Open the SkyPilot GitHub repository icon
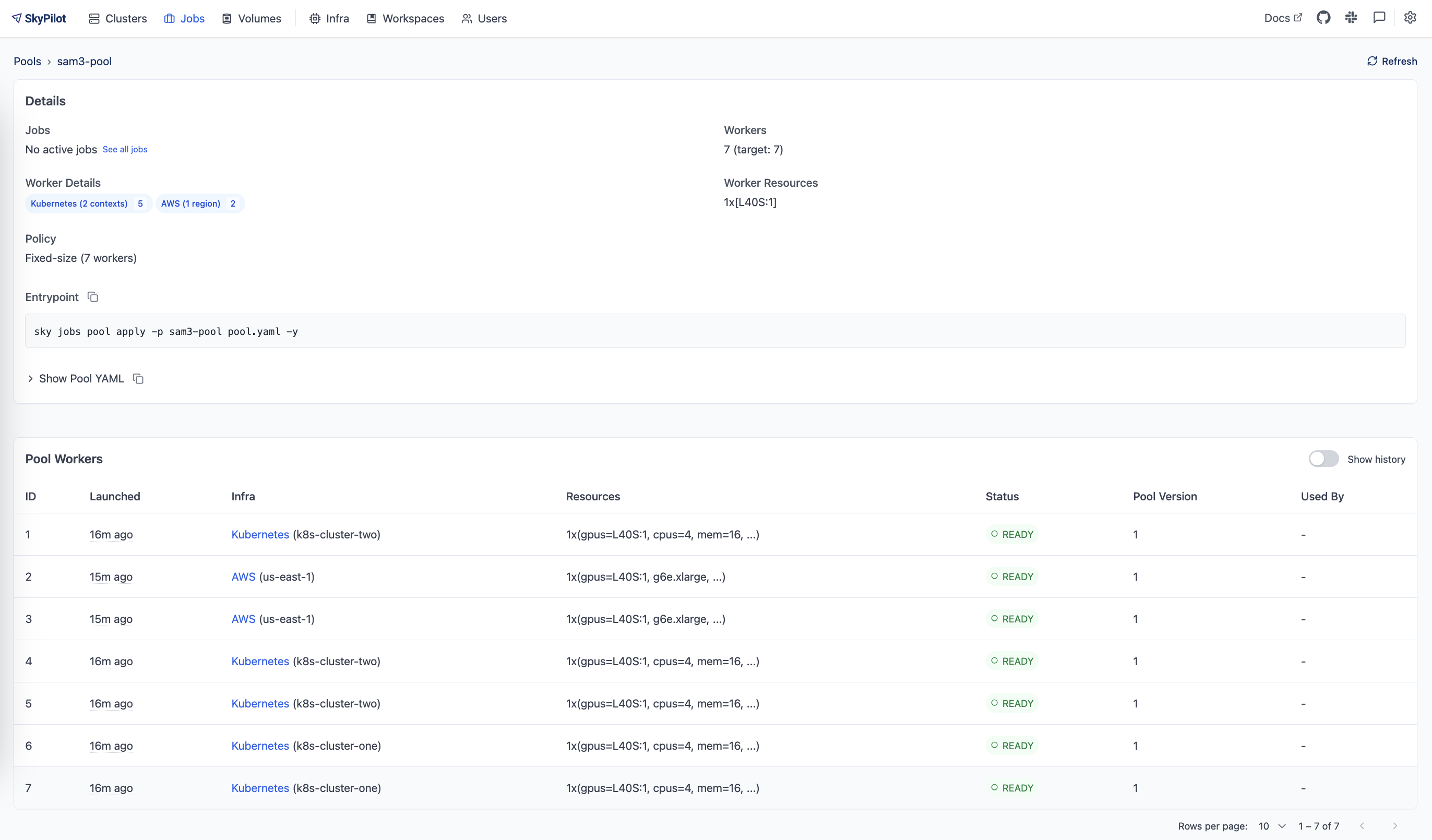1432x840 pixels. pos(1324,18)
